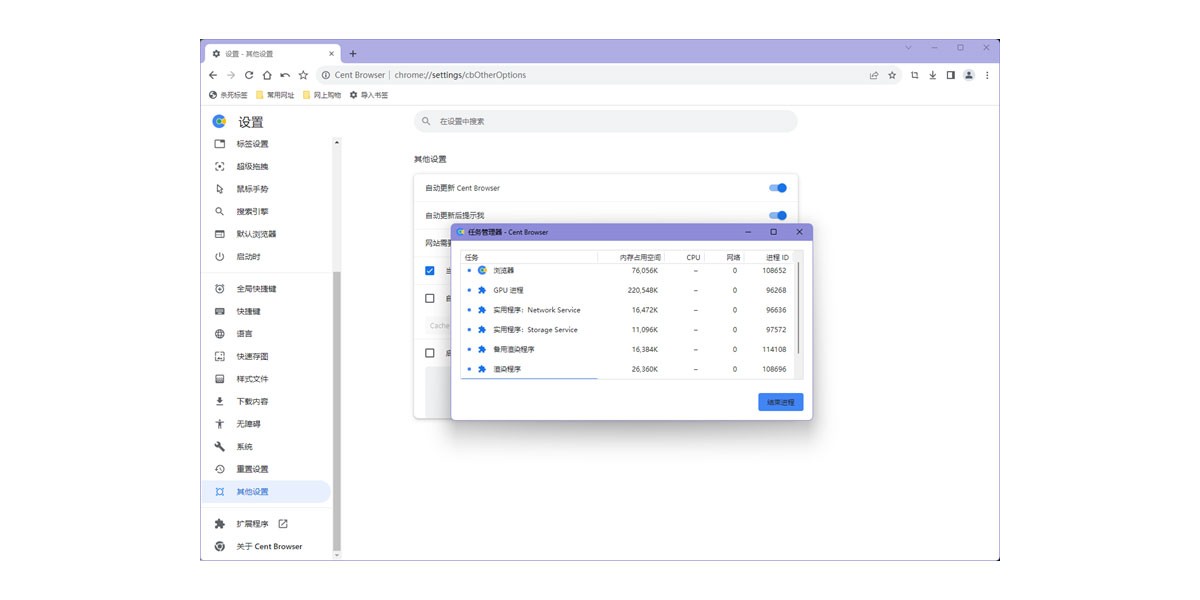This screenshot has height=600, width=1200.
Task: Click the crop screenshot toolbar icon
Action: [x=914, y=75]
